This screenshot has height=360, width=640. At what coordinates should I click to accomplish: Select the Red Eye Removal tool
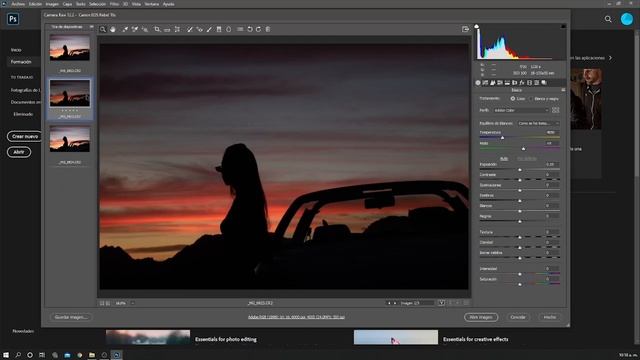click(x=199, y=29)
